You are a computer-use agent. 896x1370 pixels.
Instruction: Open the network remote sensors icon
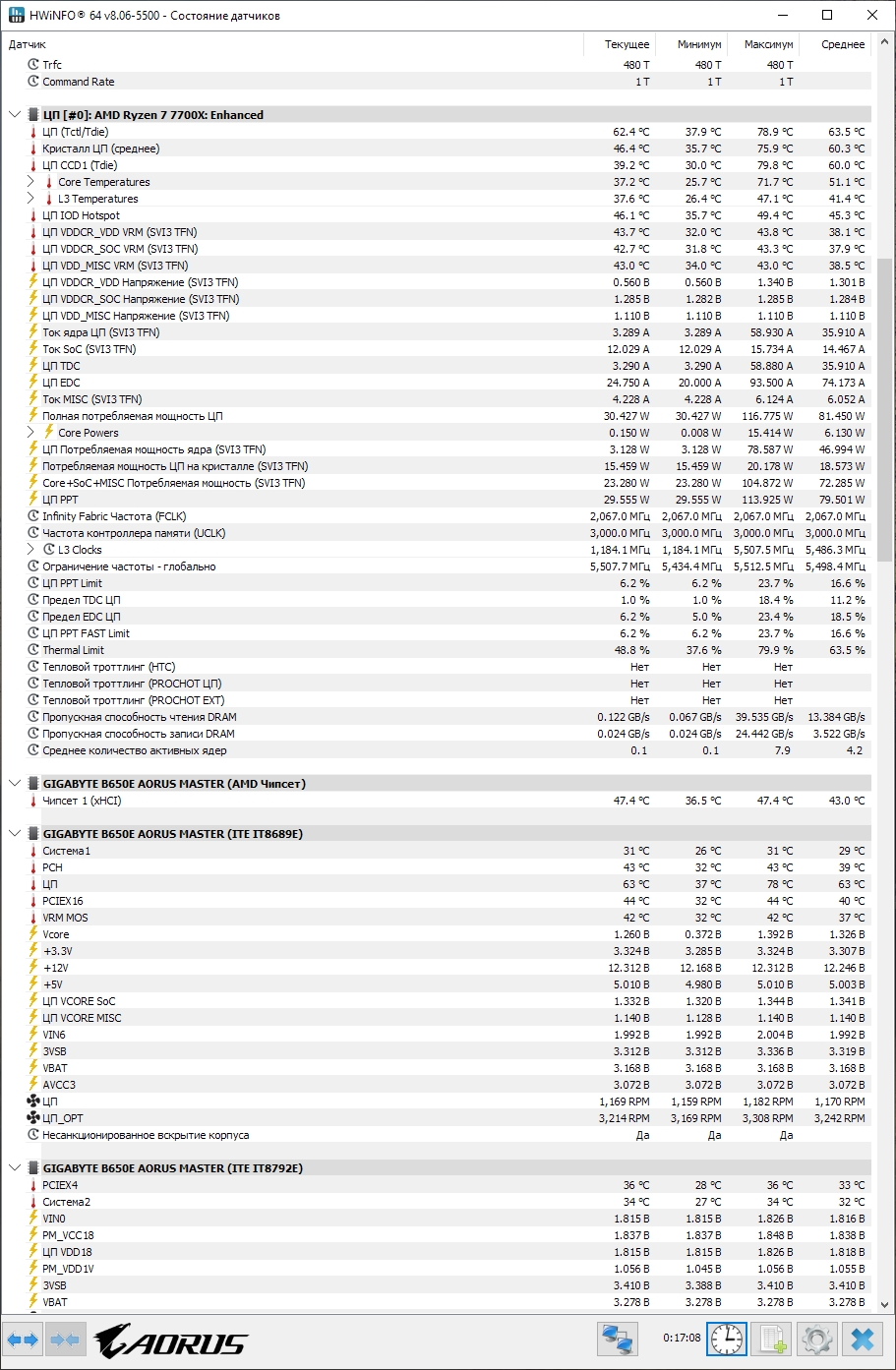pyautogui.click(x=618, y=1340)
